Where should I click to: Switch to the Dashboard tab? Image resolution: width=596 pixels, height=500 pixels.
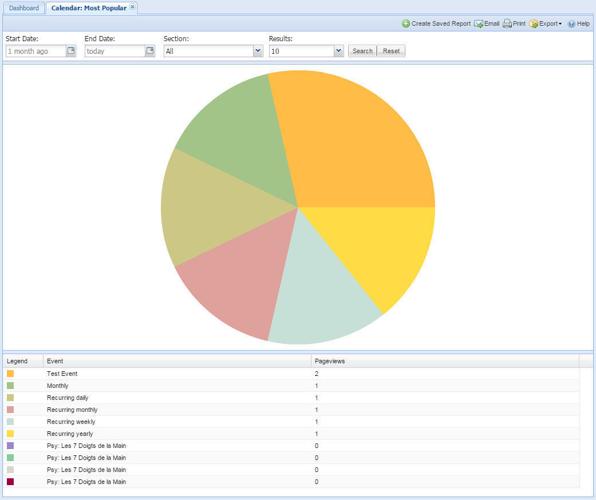coord(24,8)
